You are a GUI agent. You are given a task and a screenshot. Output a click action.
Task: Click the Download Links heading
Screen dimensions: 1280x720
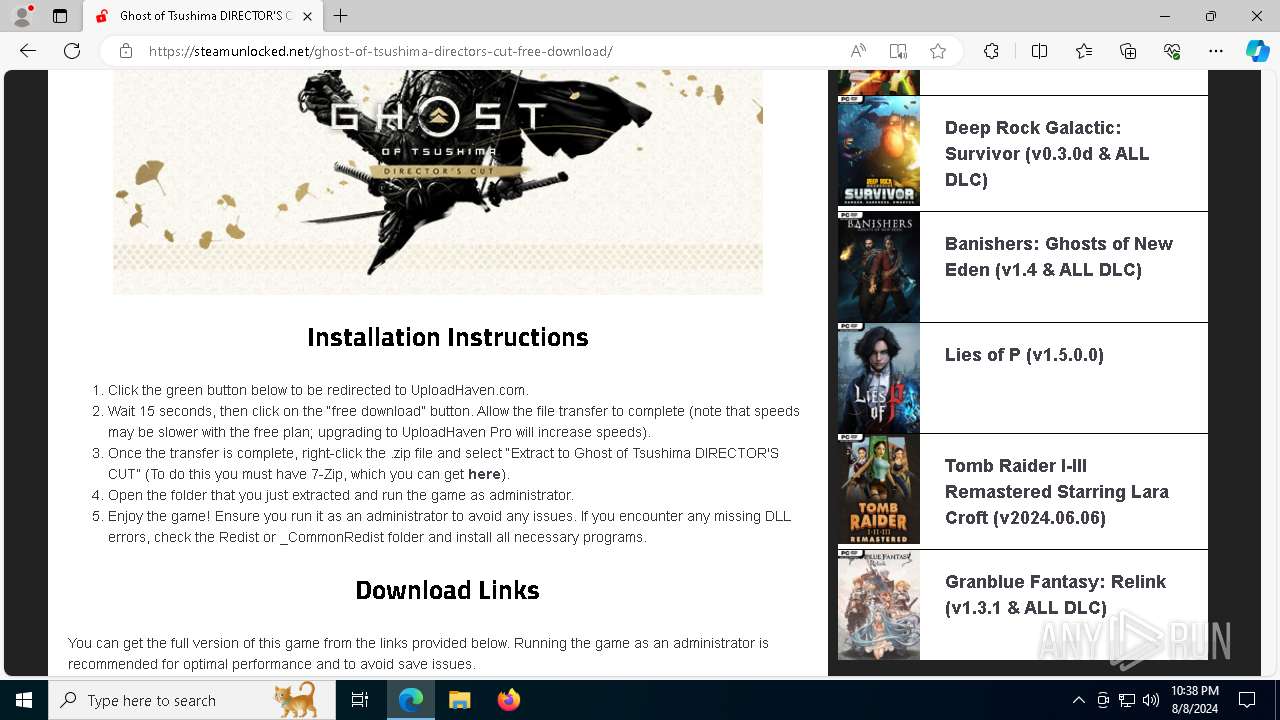(x=447, y=591)
